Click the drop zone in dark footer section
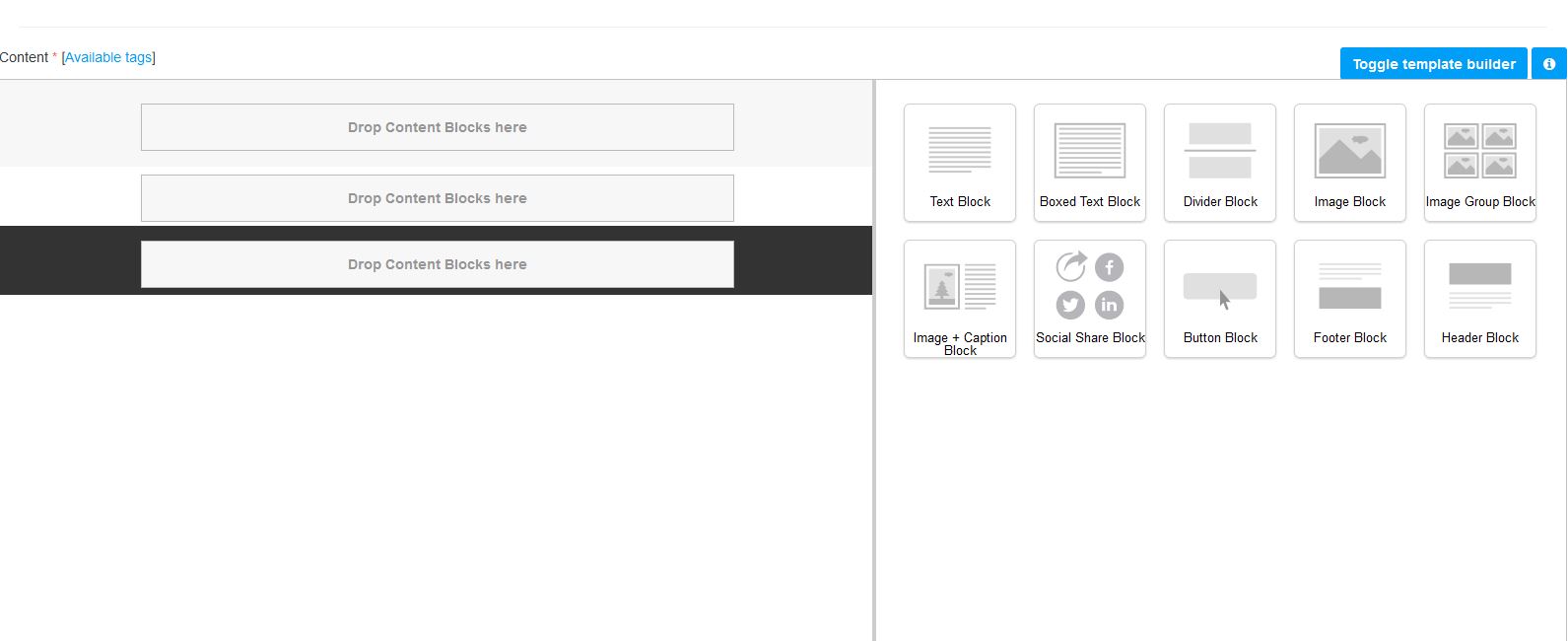Viewport: 1568px width, 641px height. pyautogui.click(x=437, y=264)
